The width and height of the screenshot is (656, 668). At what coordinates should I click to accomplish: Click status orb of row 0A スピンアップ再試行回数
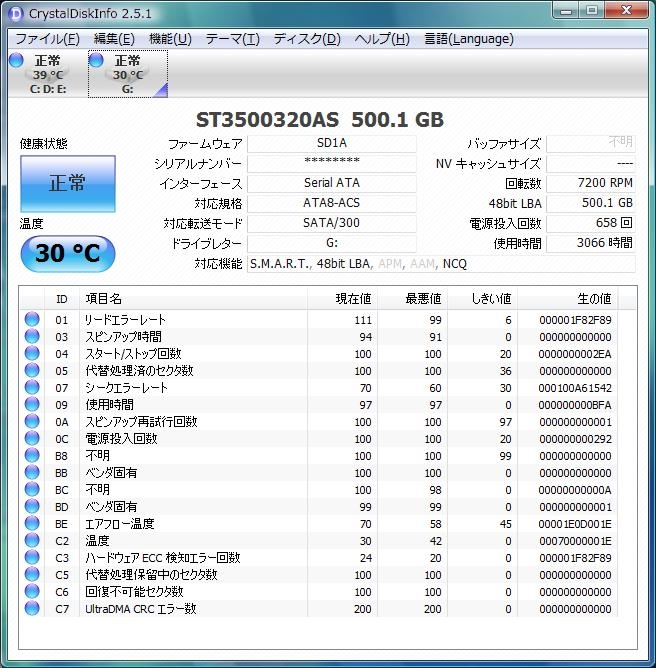(x=32, y=421)
